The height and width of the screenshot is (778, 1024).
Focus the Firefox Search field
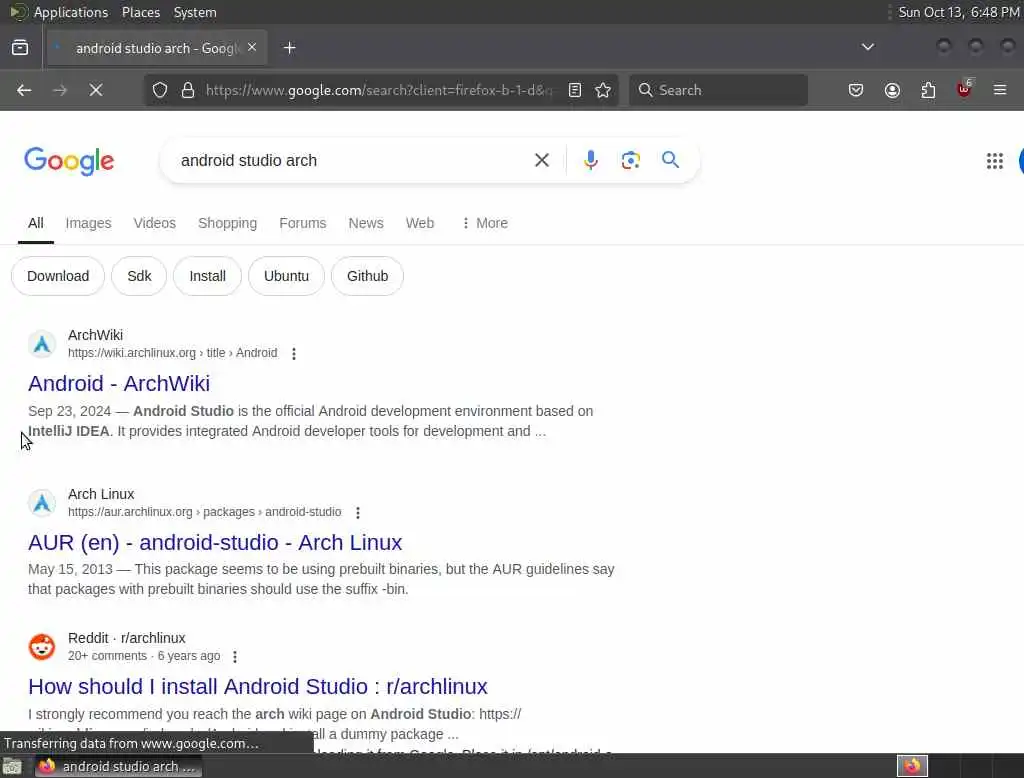(x=718, y=90)
